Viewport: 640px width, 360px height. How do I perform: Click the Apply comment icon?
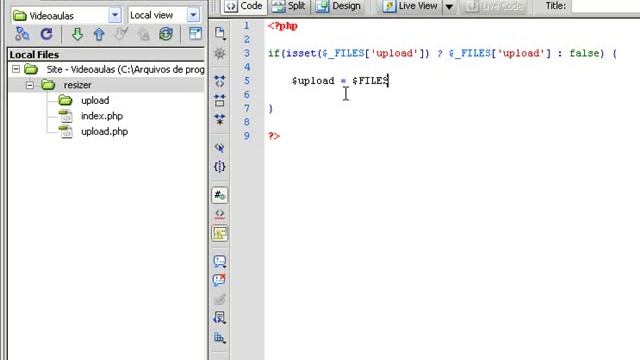[x=220, y=261]
